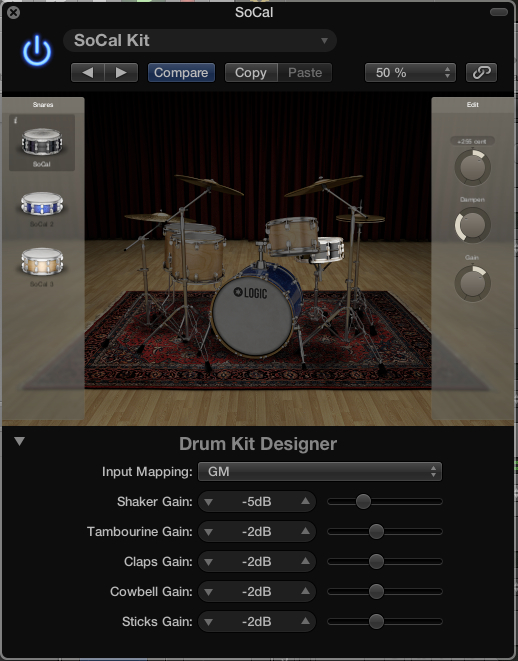The height and width of the screenshot is (661, 518).
Task: Click the Cowbell Gain -2dB value
Action: 257,591
